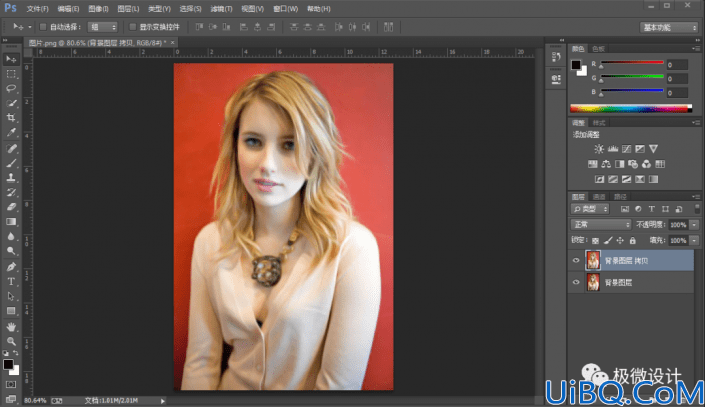
Task: Switch to the 色板 tab
Action: pyautogui.click(x=598, y=49)
